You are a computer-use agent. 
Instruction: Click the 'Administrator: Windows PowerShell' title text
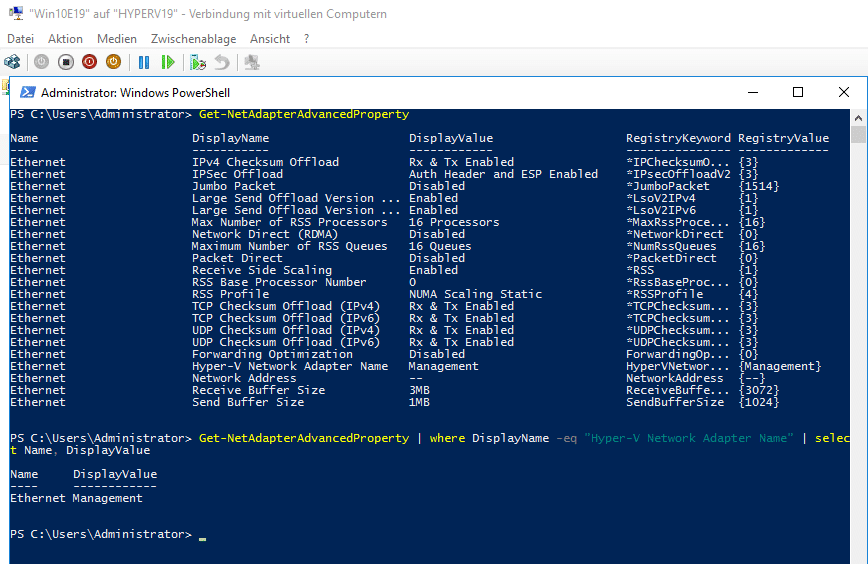click(136, 93)
